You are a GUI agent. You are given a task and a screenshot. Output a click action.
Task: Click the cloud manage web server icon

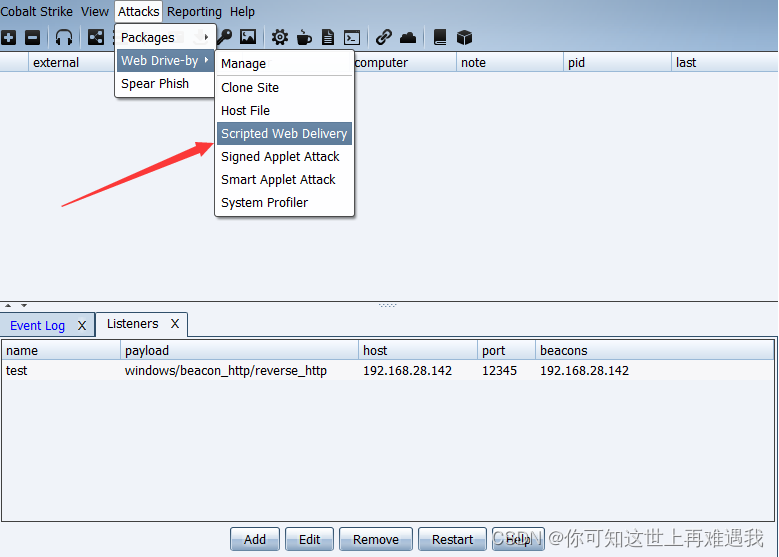pyautogui.click(x=408, y=38)
